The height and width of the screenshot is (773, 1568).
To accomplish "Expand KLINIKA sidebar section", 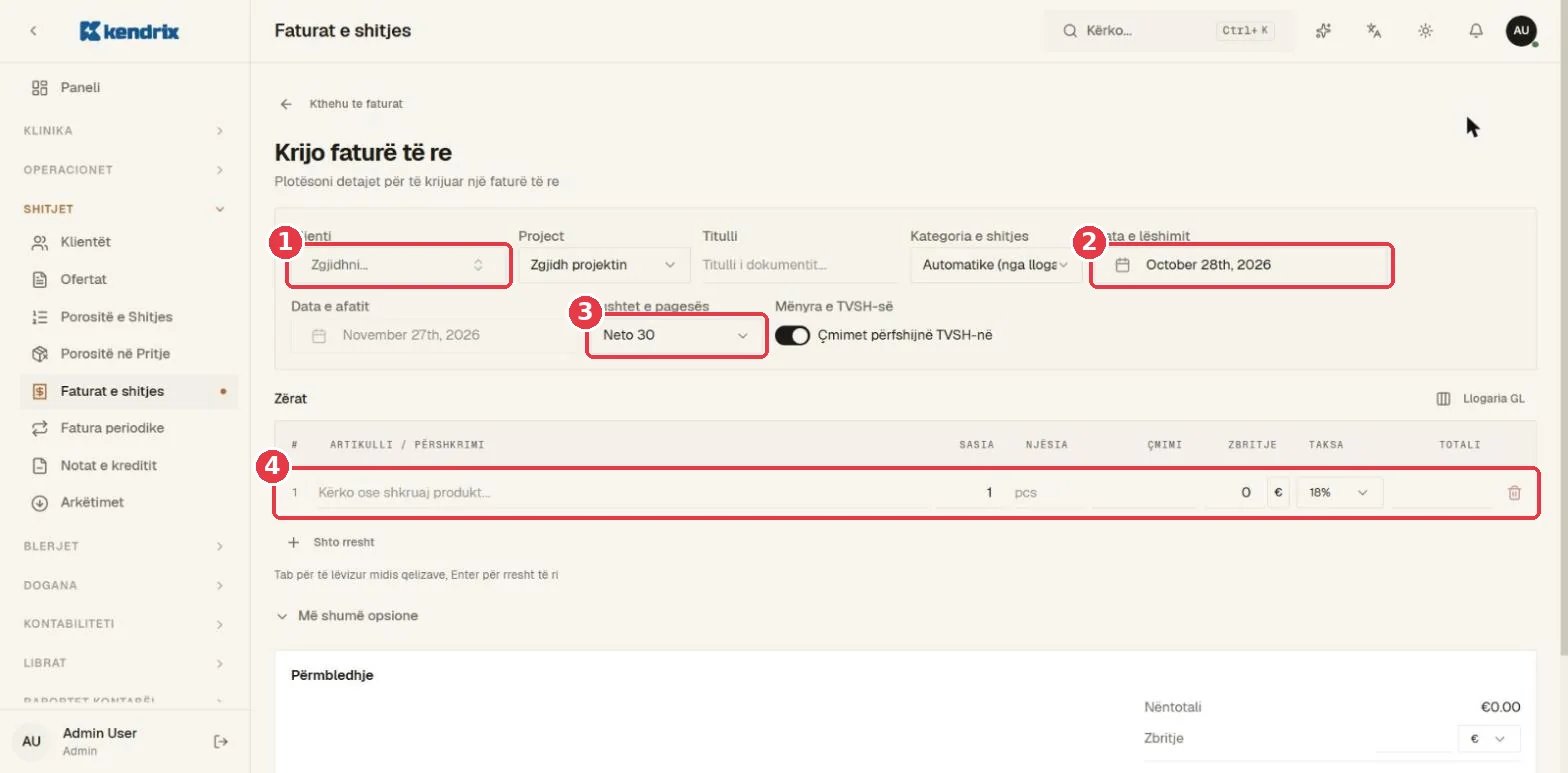I will pos(125,131).
